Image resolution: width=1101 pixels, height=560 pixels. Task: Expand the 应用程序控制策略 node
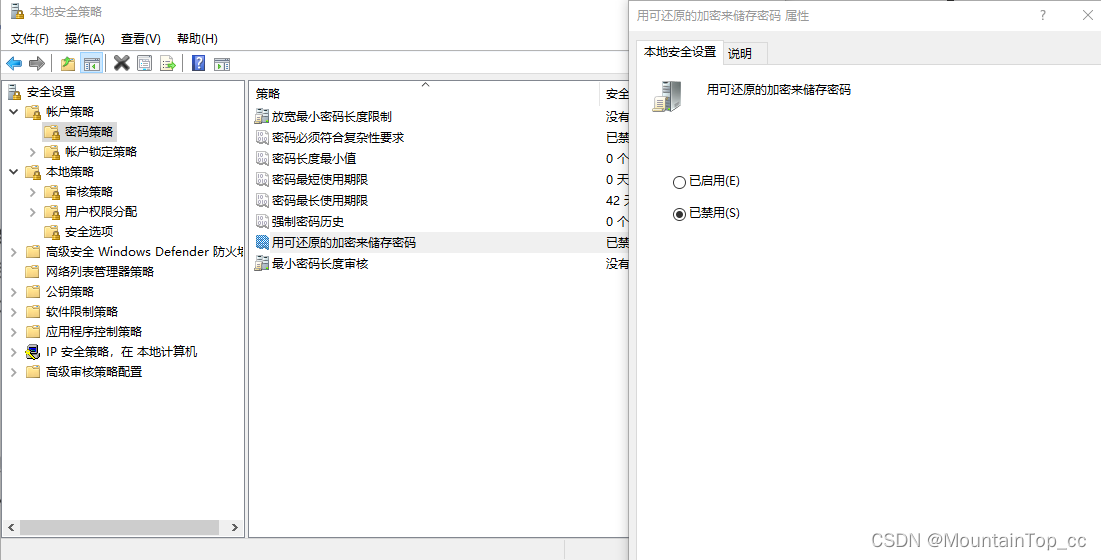pyautogui.click(x=13, y=331)
